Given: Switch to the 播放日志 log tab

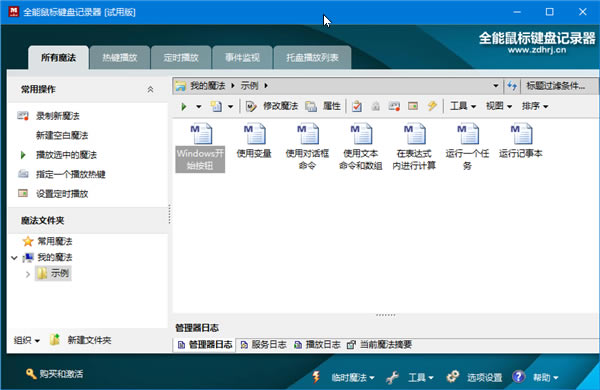Looking at the screenshot, I should pos(317,345).
